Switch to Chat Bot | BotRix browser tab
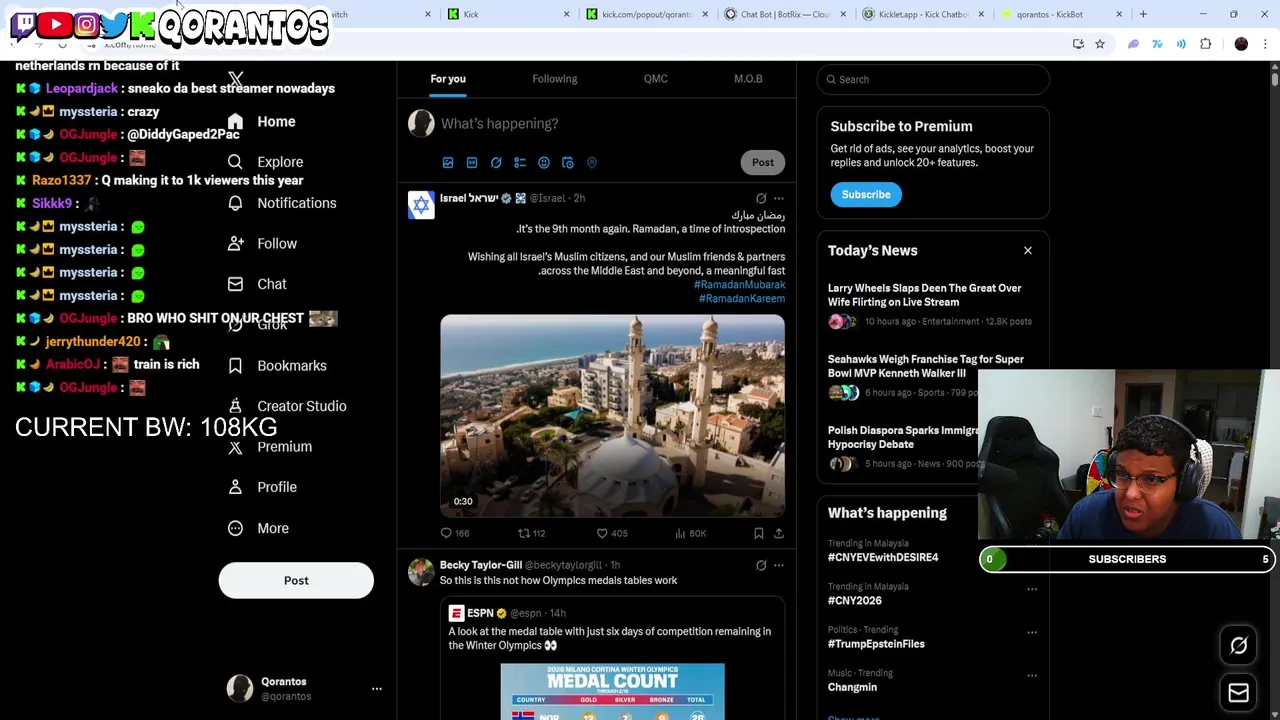 786,14
